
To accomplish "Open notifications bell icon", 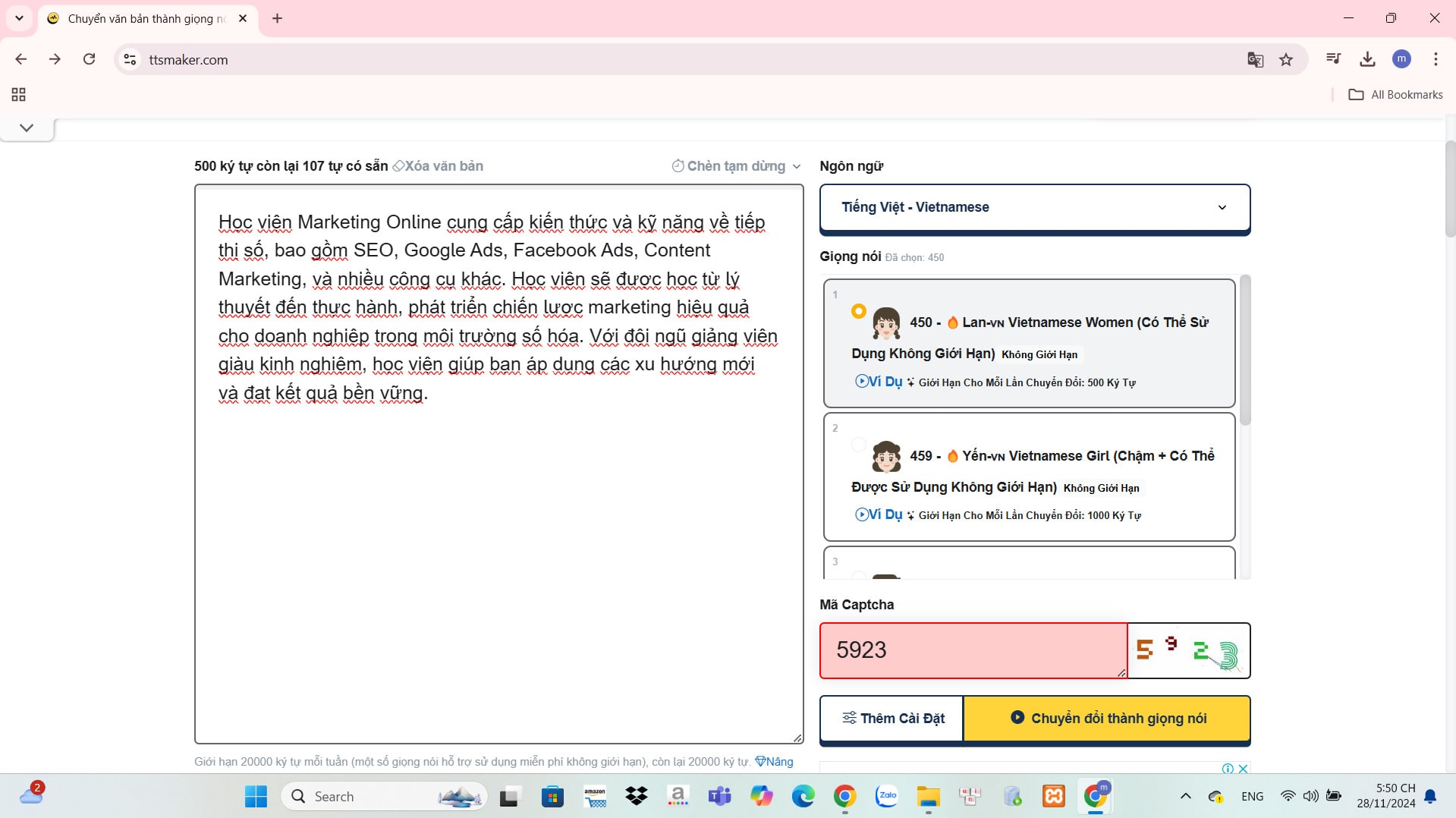I will click(x=1430, y=796).
